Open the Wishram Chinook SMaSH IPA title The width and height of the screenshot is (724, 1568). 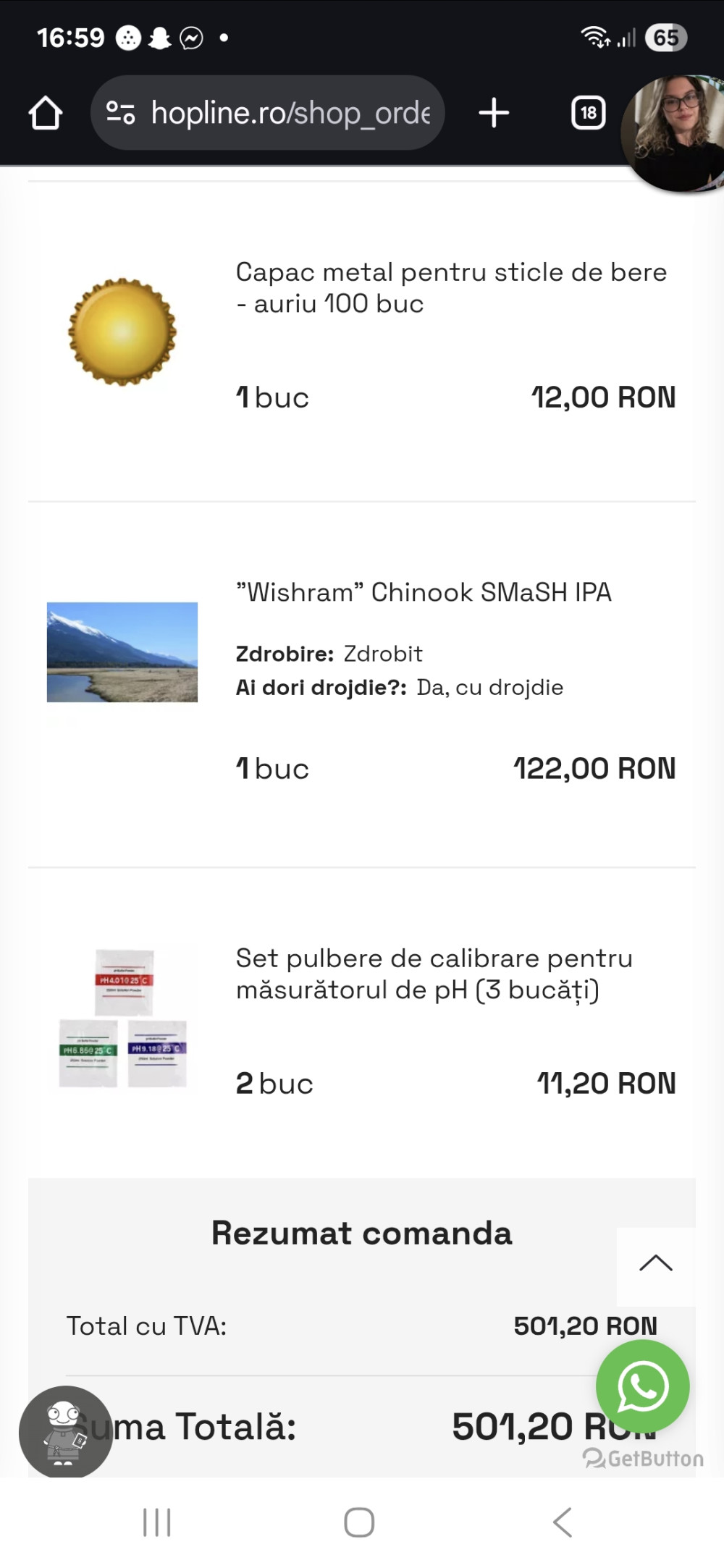pyautogui.click(x=424, y=592)
